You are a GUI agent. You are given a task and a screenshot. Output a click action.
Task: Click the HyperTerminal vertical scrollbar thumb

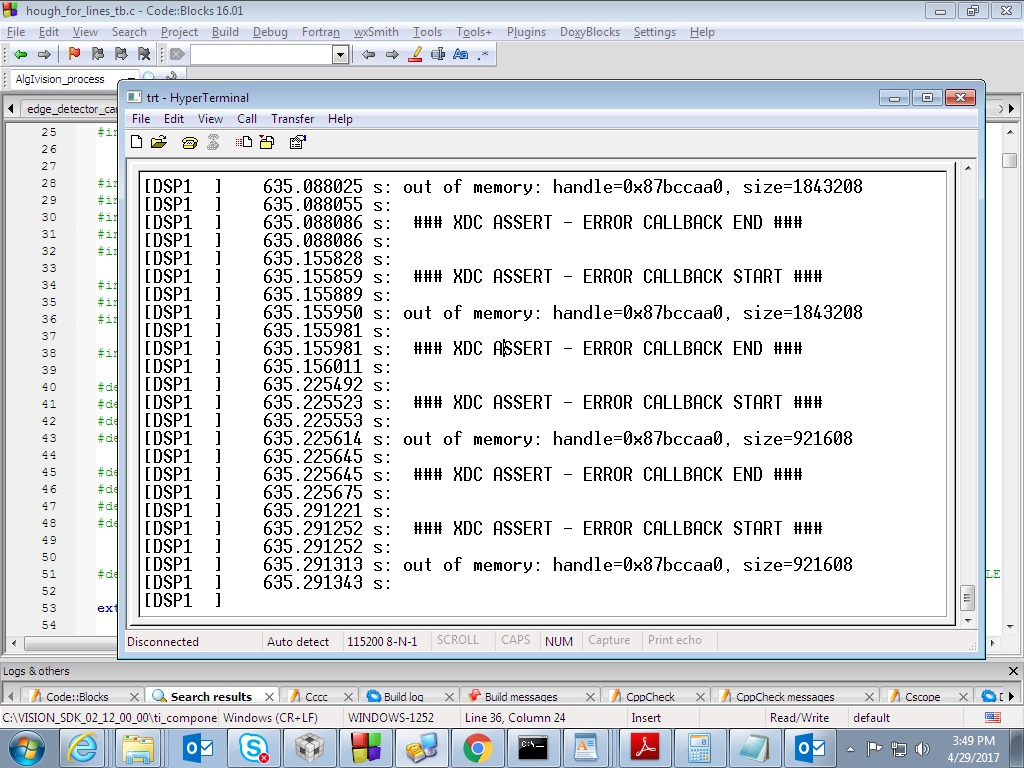pos(968,597)
